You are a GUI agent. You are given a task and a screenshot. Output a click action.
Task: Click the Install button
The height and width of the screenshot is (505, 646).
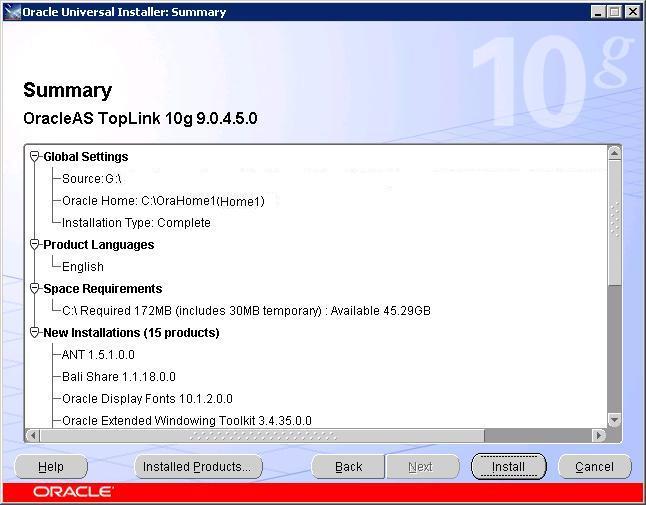508,467
